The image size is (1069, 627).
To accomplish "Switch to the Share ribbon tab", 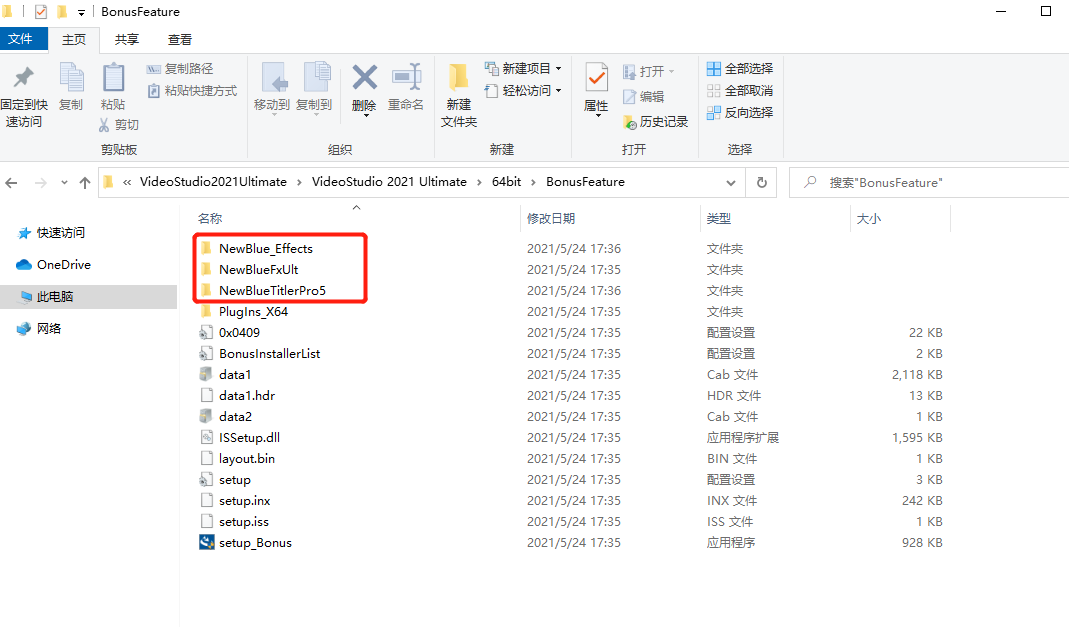I will click(x=127, y=40).
